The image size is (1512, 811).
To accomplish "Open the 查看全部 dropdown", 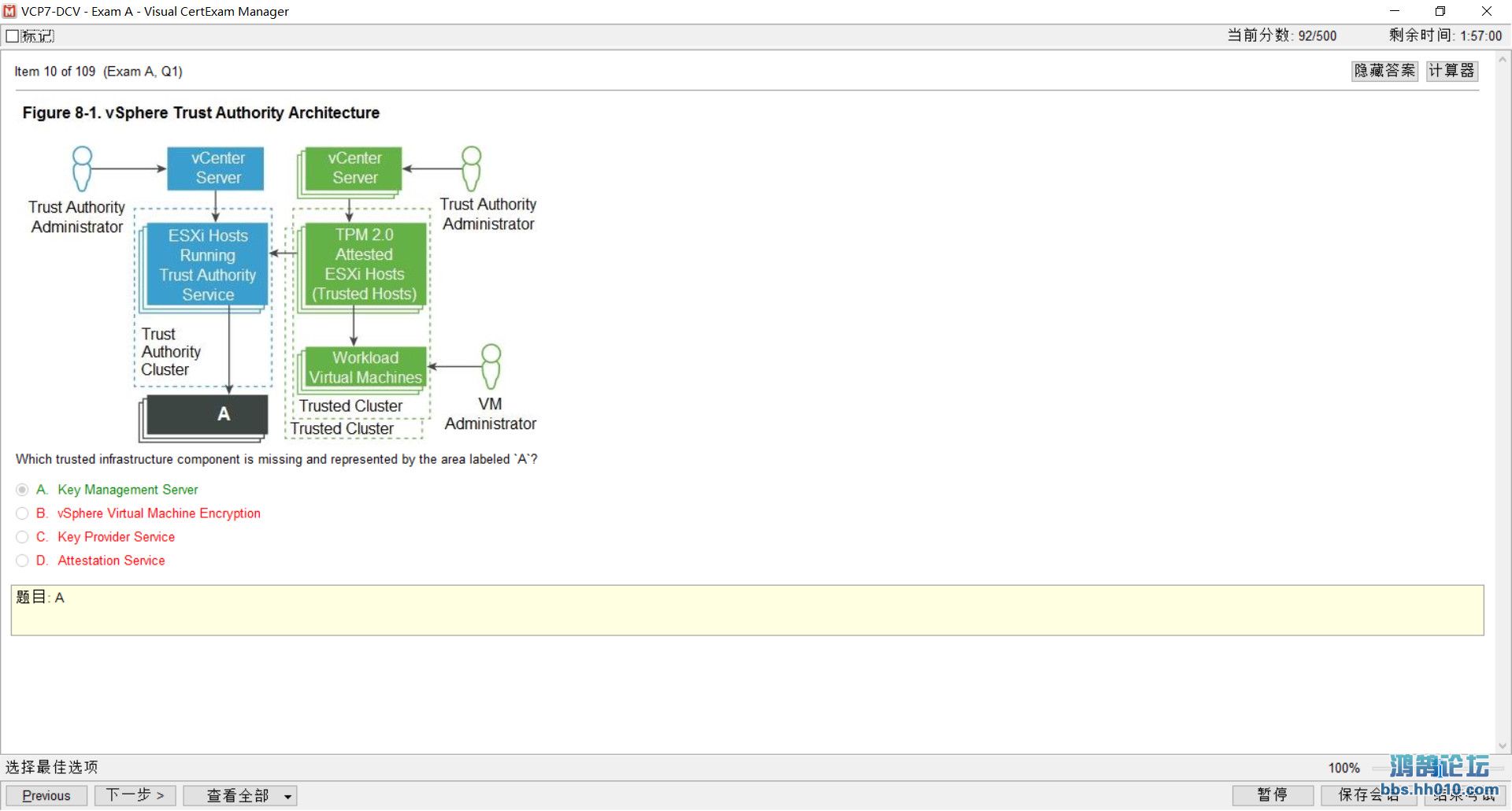I will pyautogui.click(x=240, y=795).
